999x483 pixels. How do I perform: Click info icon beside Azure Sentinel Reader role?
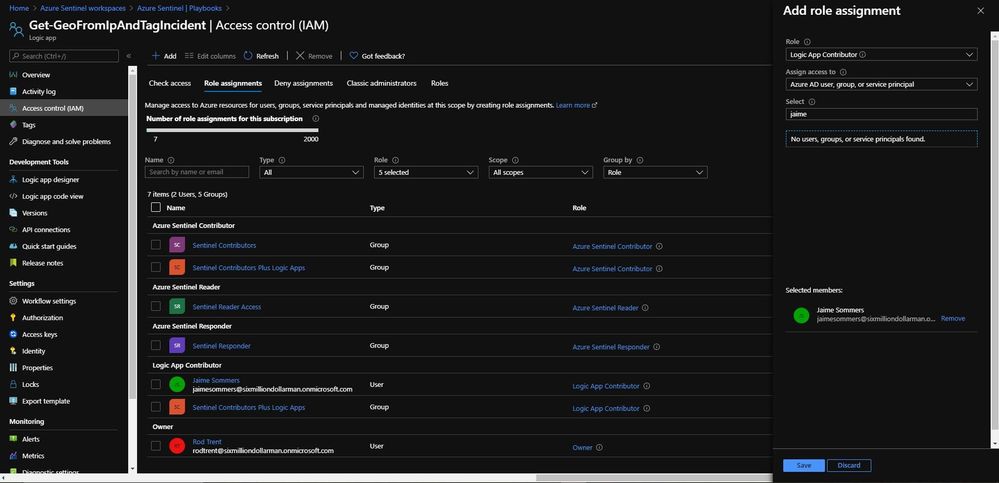point(645,308)
